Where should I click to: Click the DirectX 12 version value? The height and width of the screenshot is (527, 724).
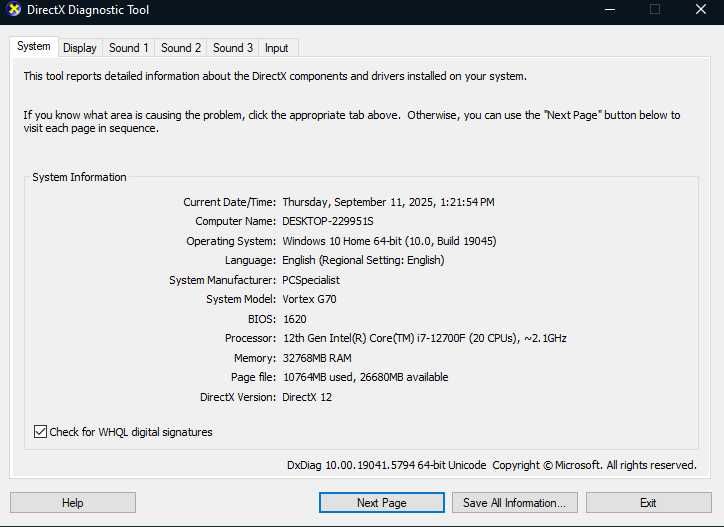[307, 397]
